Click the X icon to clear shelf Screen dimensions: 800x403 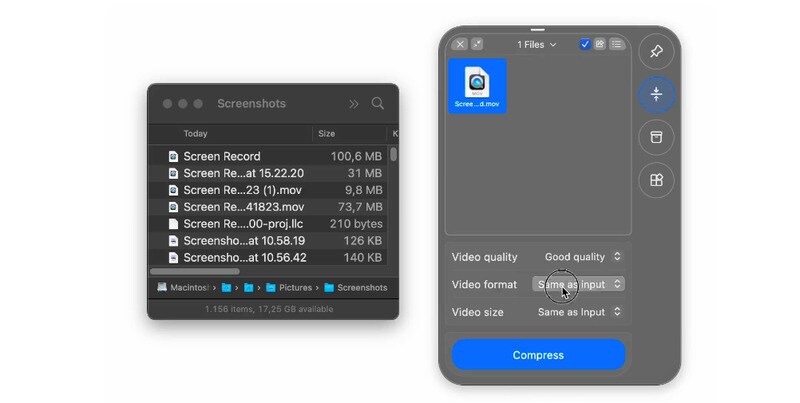[x=459, y=44]
